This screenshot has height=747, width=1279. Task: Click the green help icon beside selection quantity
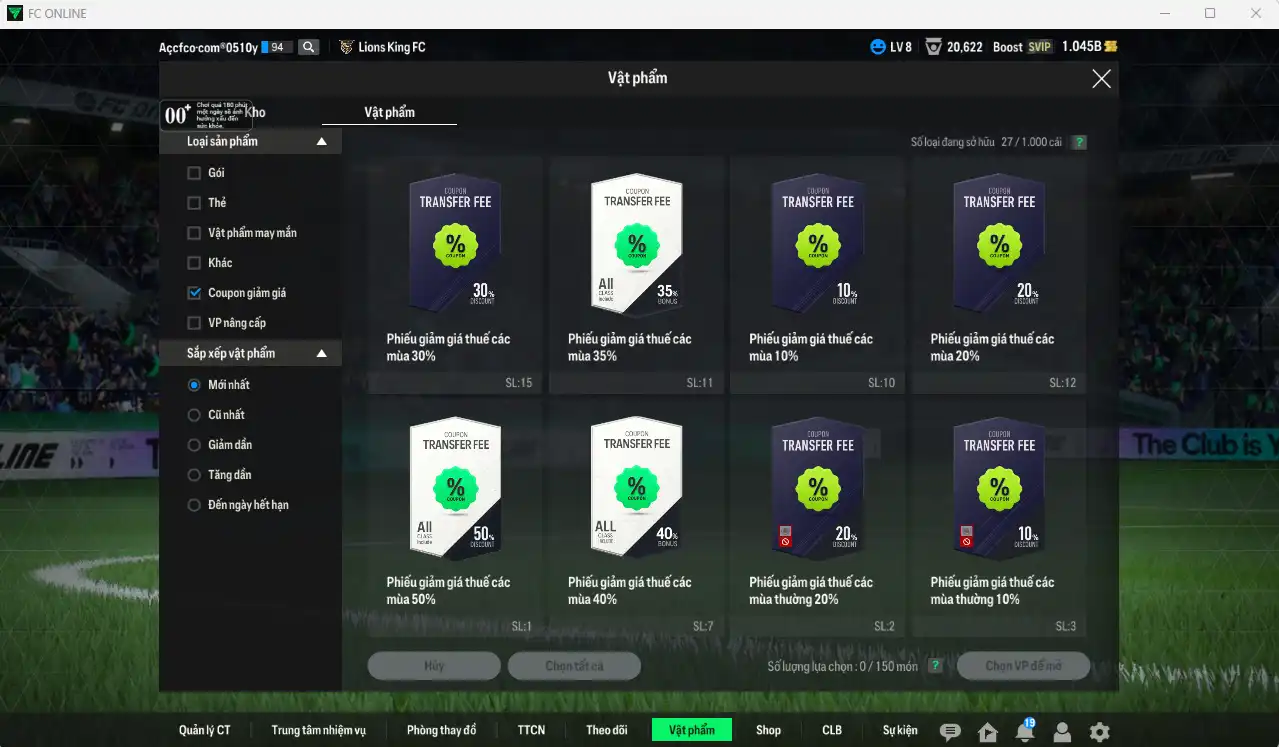(x=935, y=666)
